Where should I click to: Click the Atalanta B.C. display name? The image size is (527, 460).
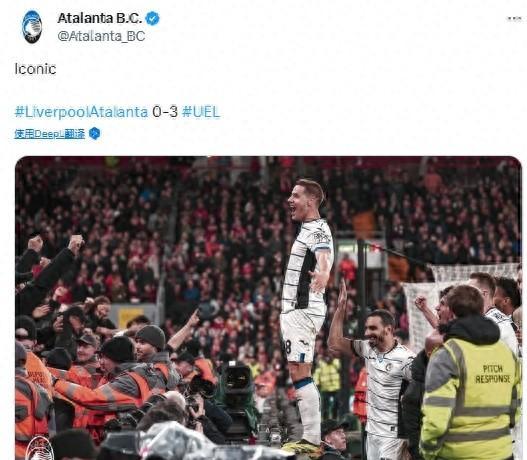pyautogui.click(x=99, y=18)
